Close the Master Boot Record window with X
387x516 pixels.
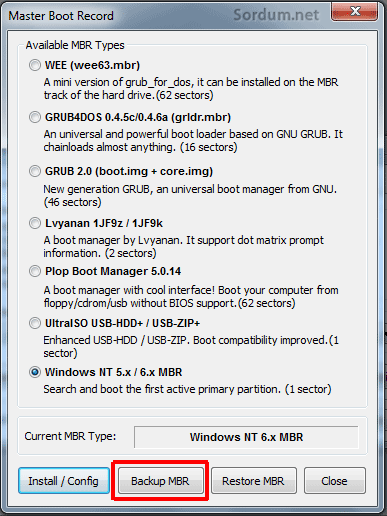[355, 12]
